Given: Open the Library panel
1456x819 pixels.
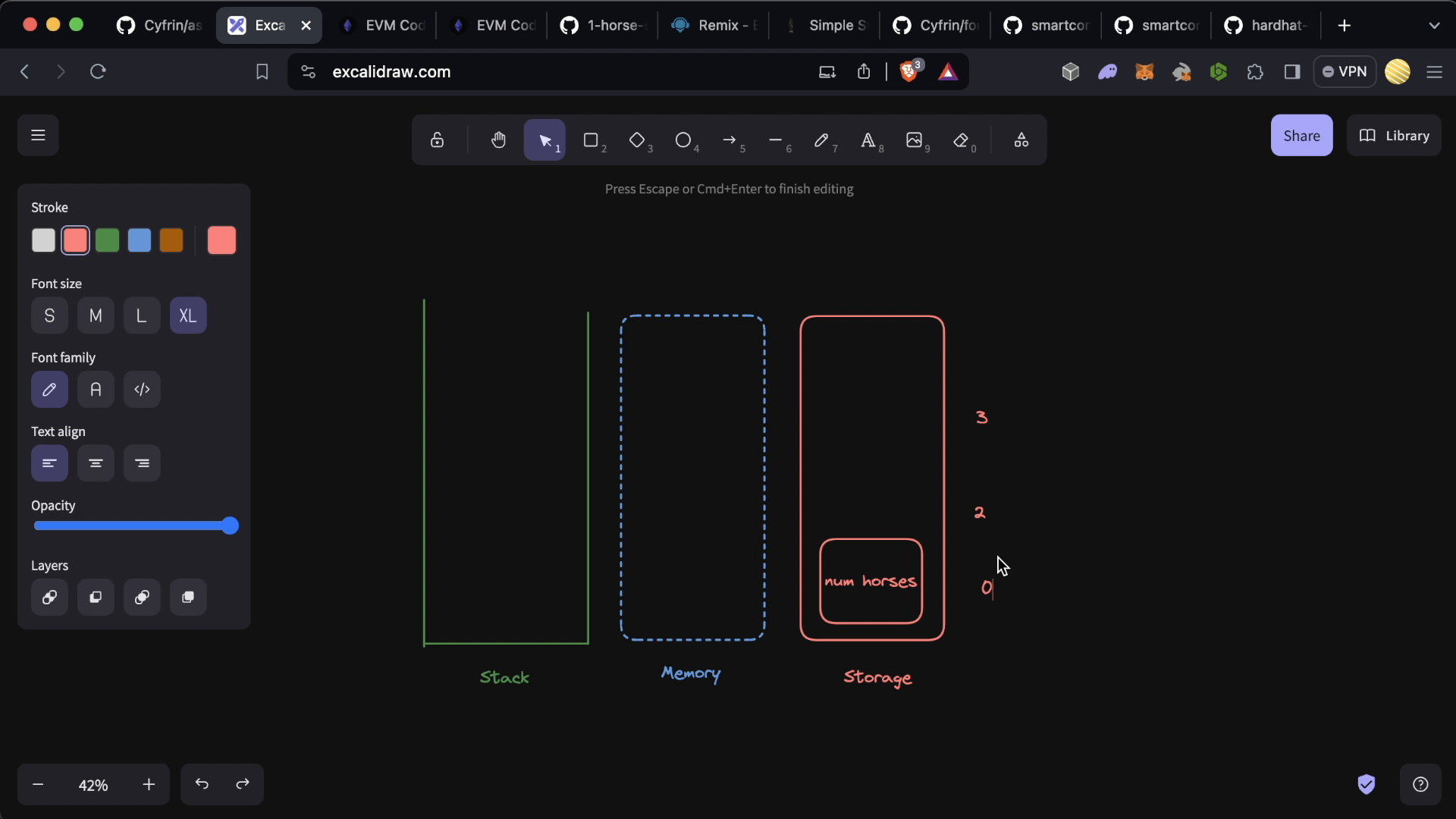Looking at the screenshot, I should pos(1394,136).
